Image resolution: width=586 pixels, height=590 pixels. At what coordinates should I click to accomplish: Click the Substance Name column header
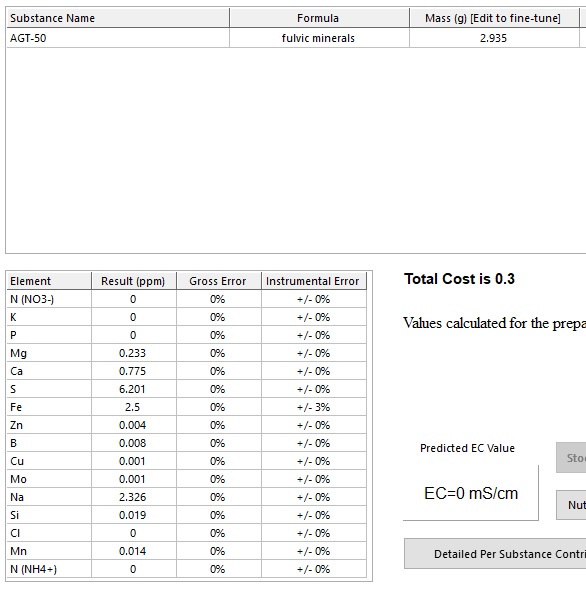[118, 18]
